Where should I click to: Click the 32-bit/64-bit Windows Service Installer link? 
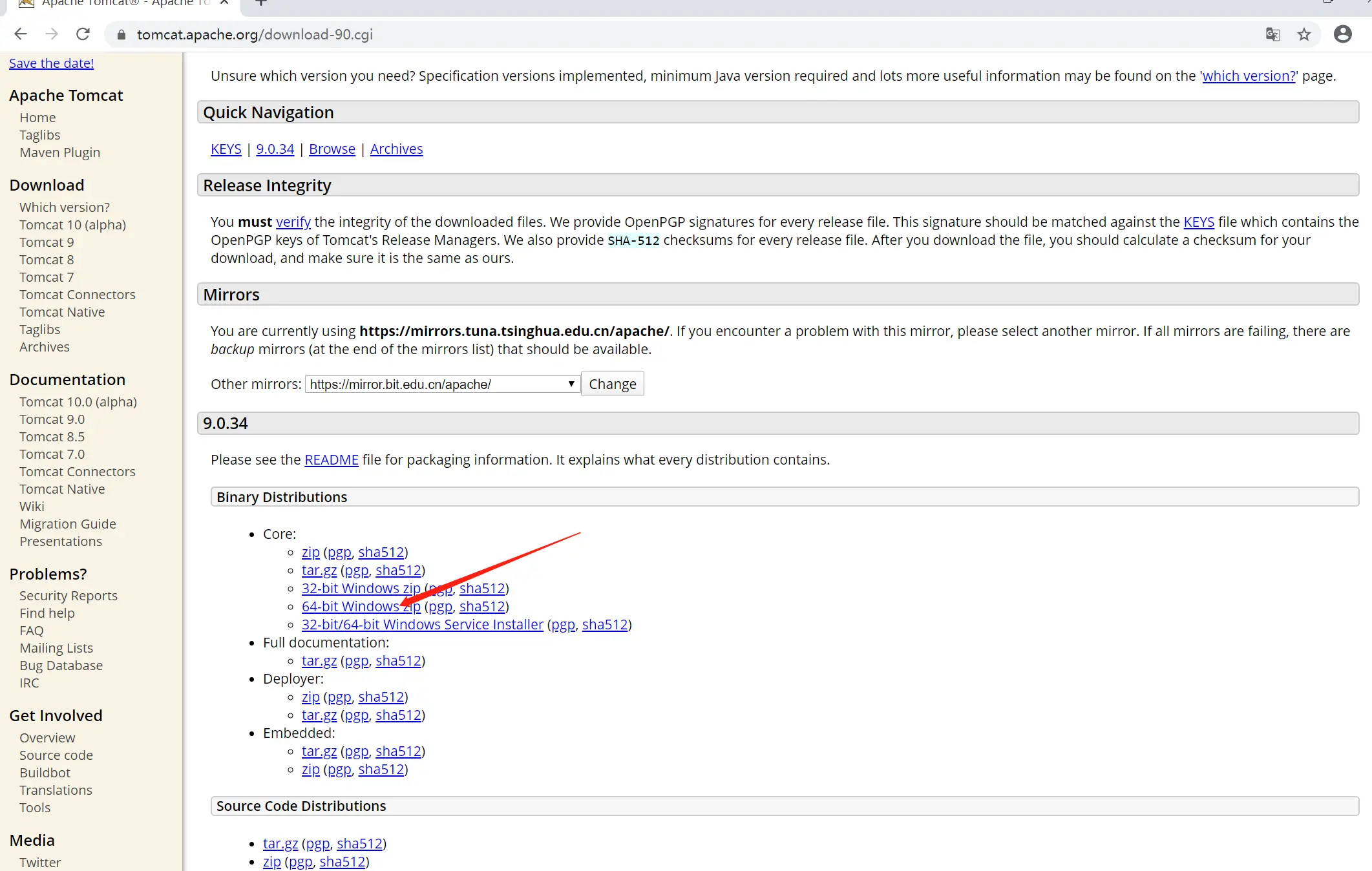(x=422, y=625)
